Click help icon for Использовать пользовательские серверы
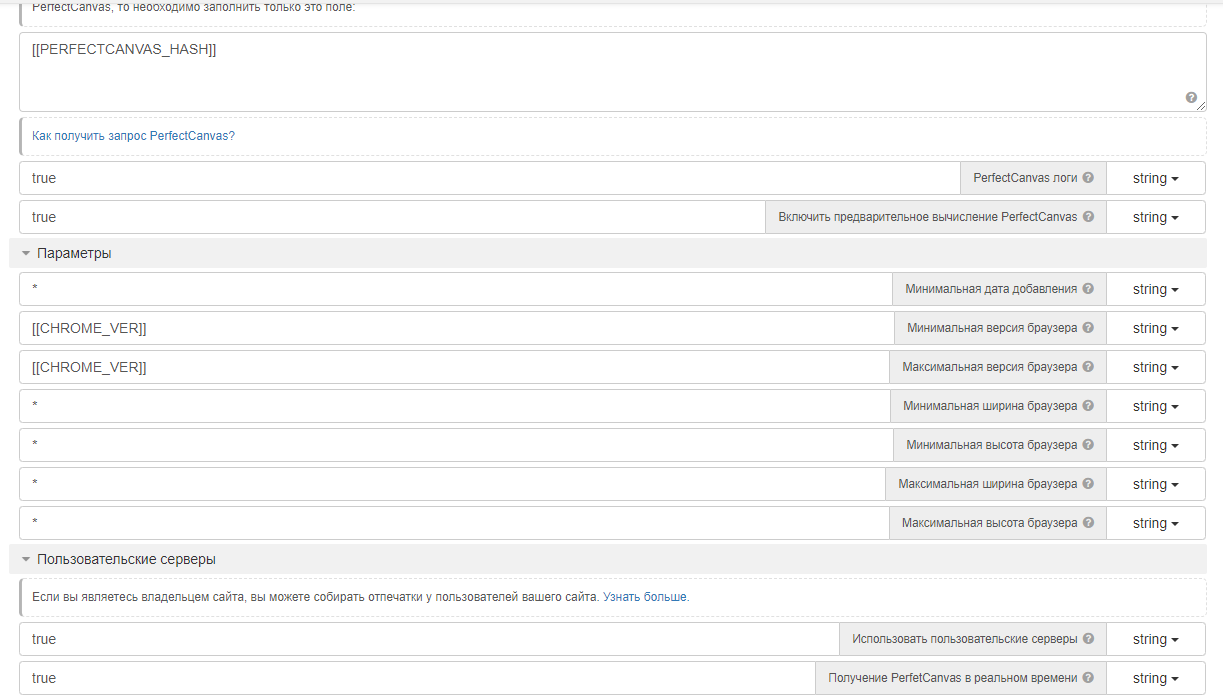Screen dimensions: 1223x699 1088,639
